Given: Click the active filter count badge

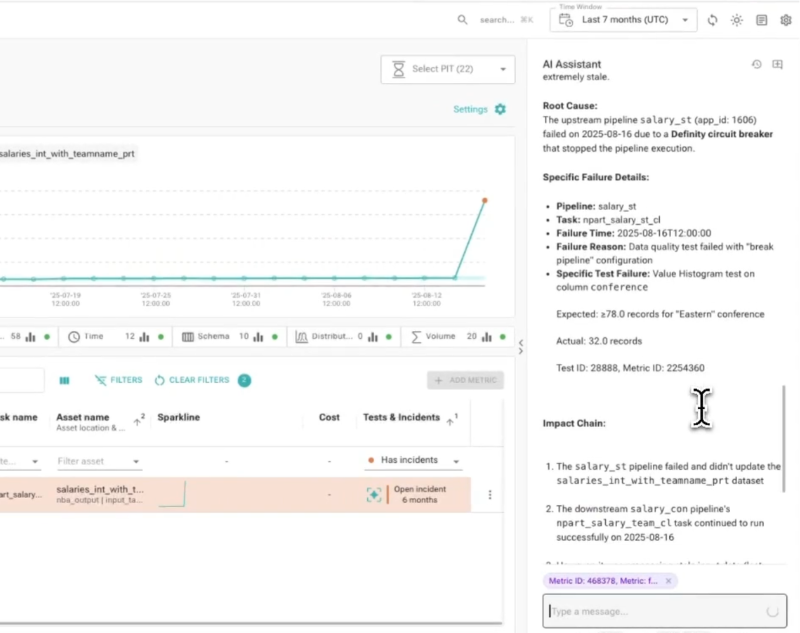Looking at the screenshot, I should point(244,380).
